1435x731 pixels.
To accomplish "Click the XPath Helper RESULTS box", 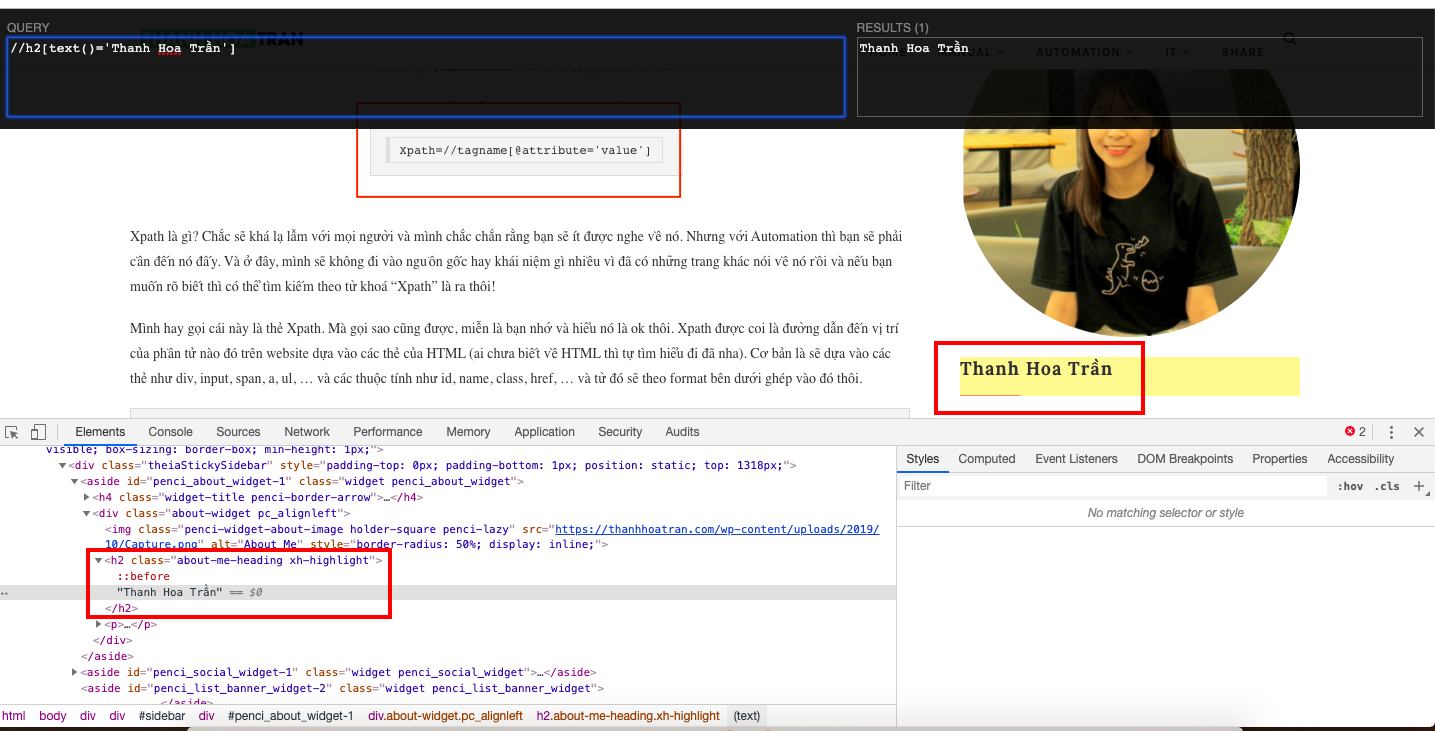I will pyautogui.click(x=1139, y=78).
